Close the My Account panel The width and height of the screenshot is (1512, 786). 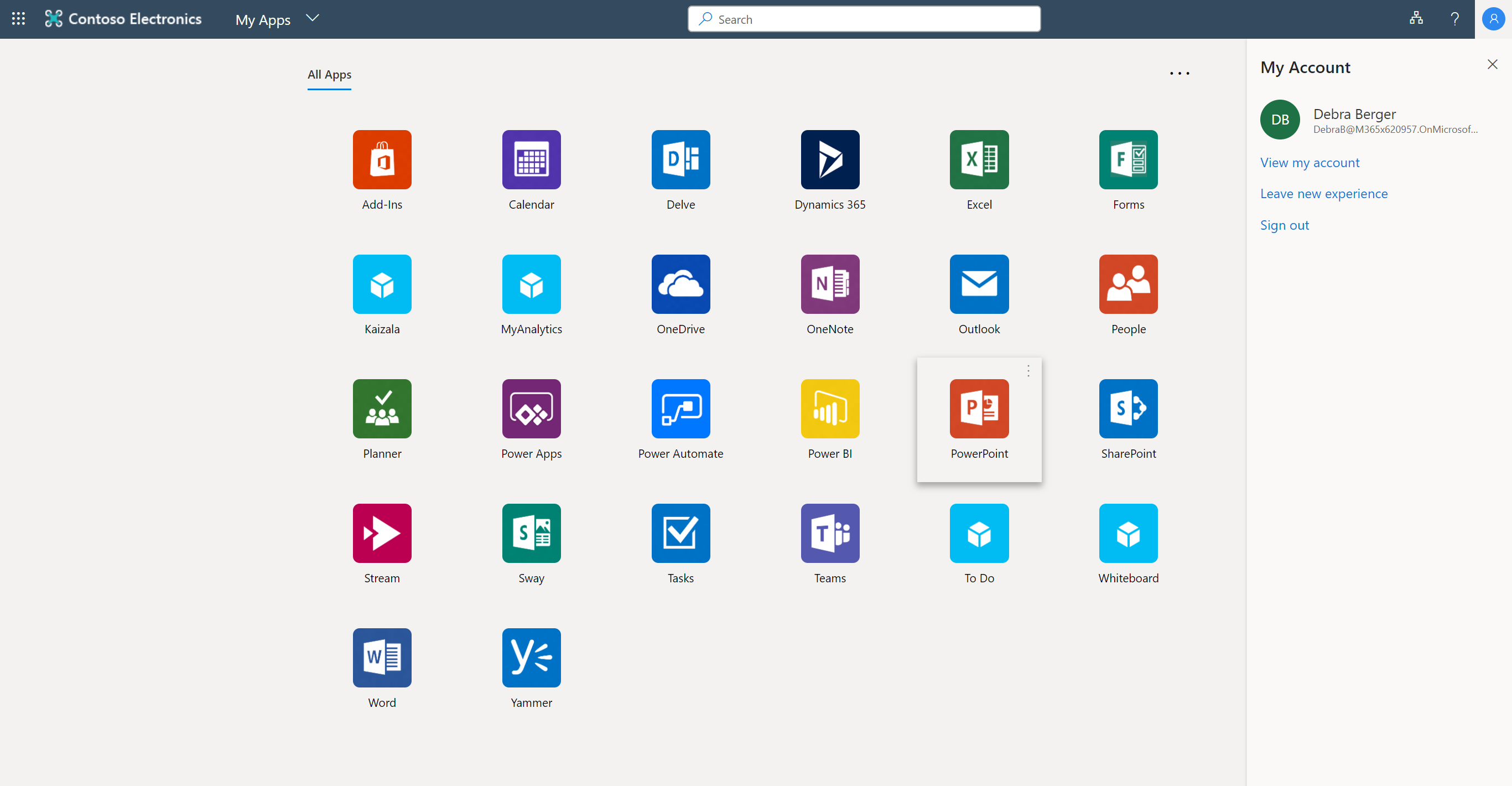(x=1492, y=64)
